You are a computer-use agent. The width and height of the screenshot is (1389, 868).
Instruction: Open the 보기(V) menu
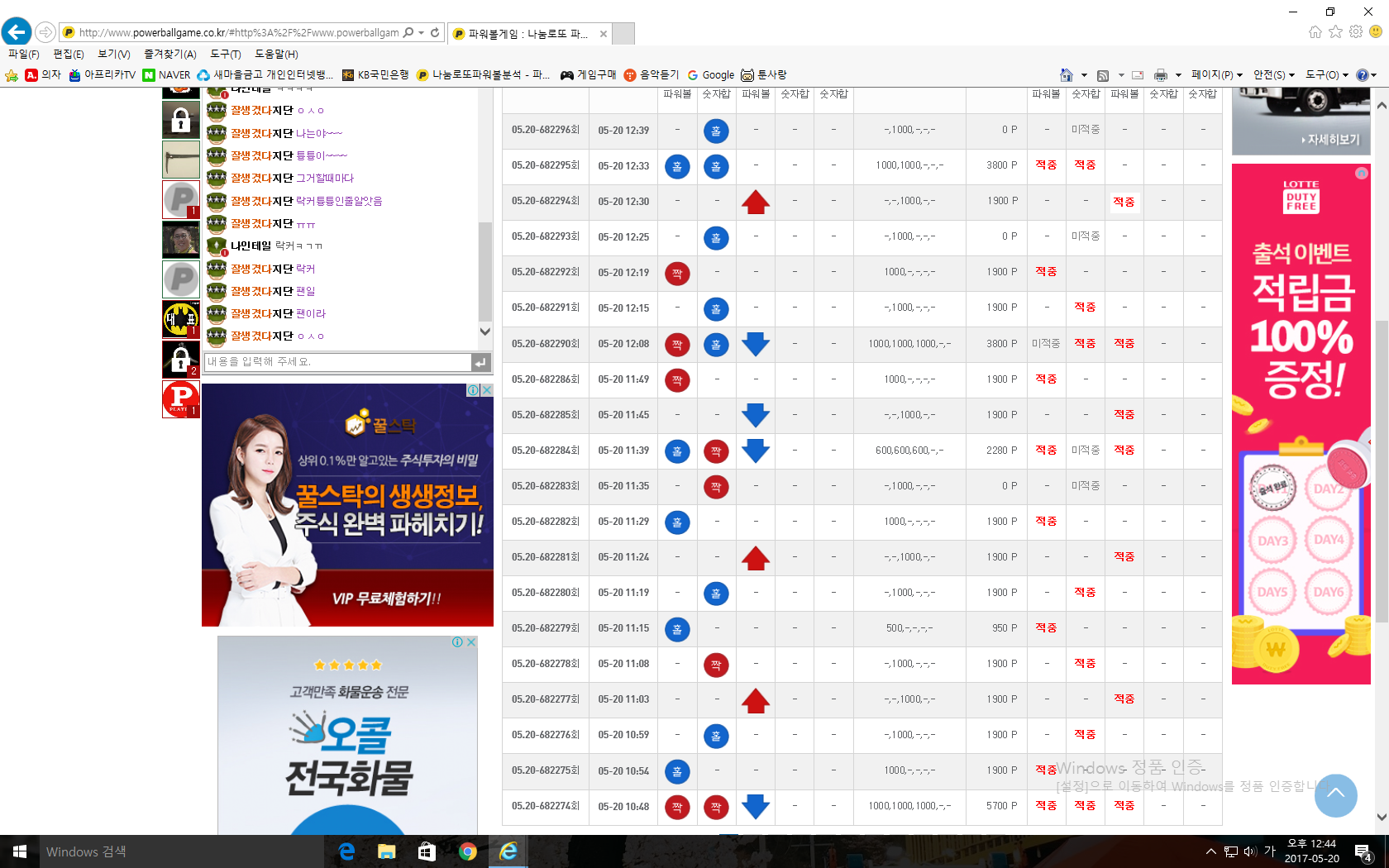(114, 54)
